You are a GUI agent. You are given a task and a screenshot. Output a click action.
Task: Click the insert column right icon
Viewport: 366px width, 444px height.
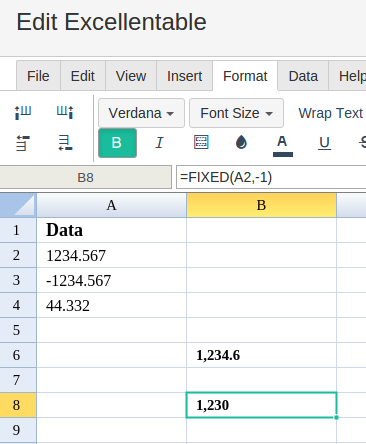(x=65, y=112)
